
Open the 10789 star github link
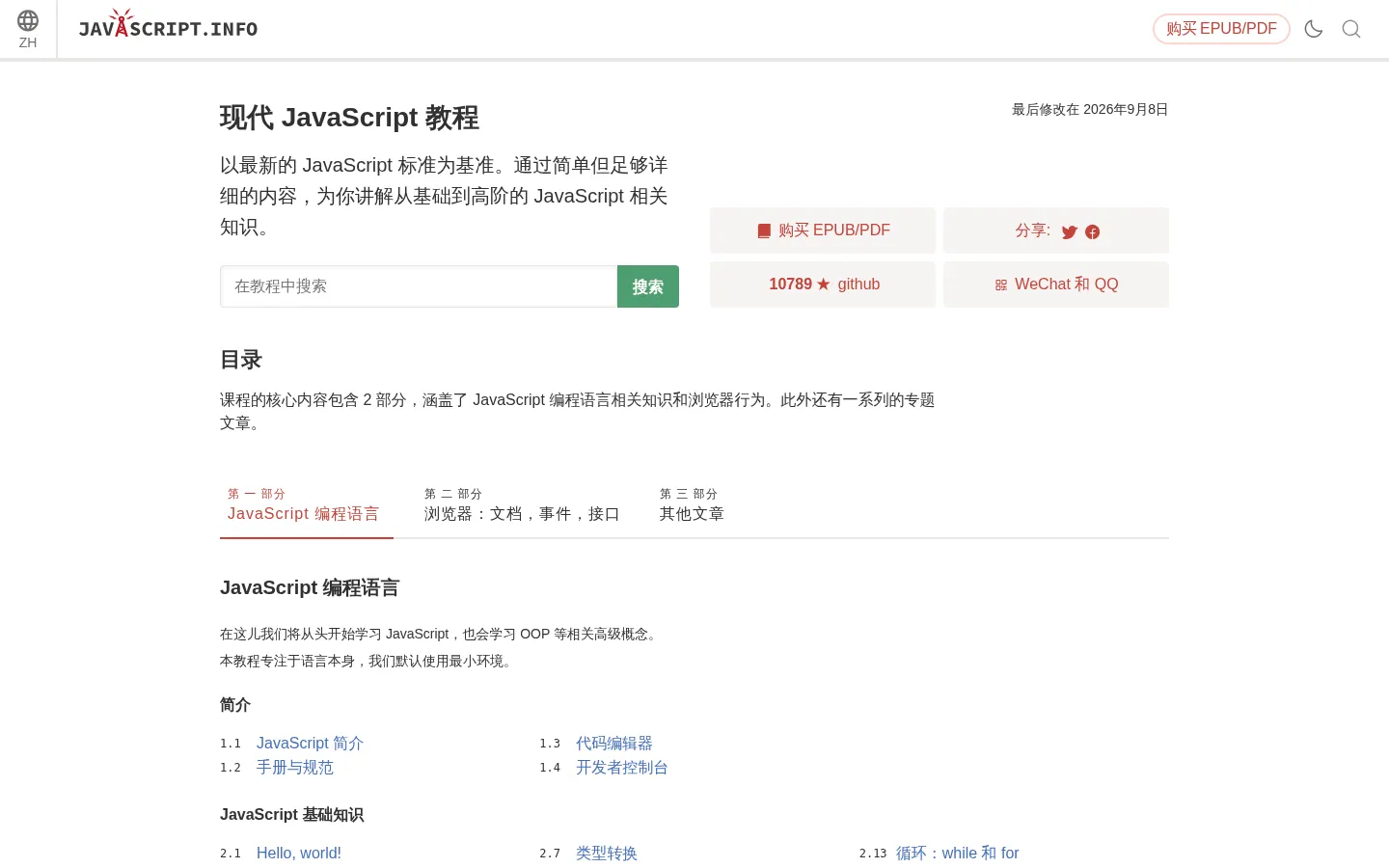[x=823, y=285]
